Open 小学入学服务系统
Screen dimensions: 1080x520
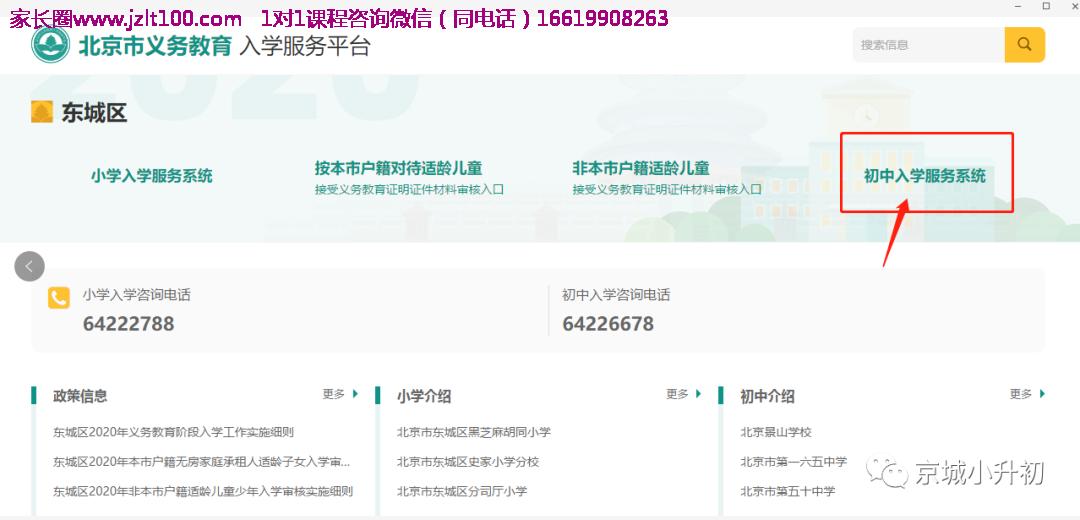pos(152,176)
